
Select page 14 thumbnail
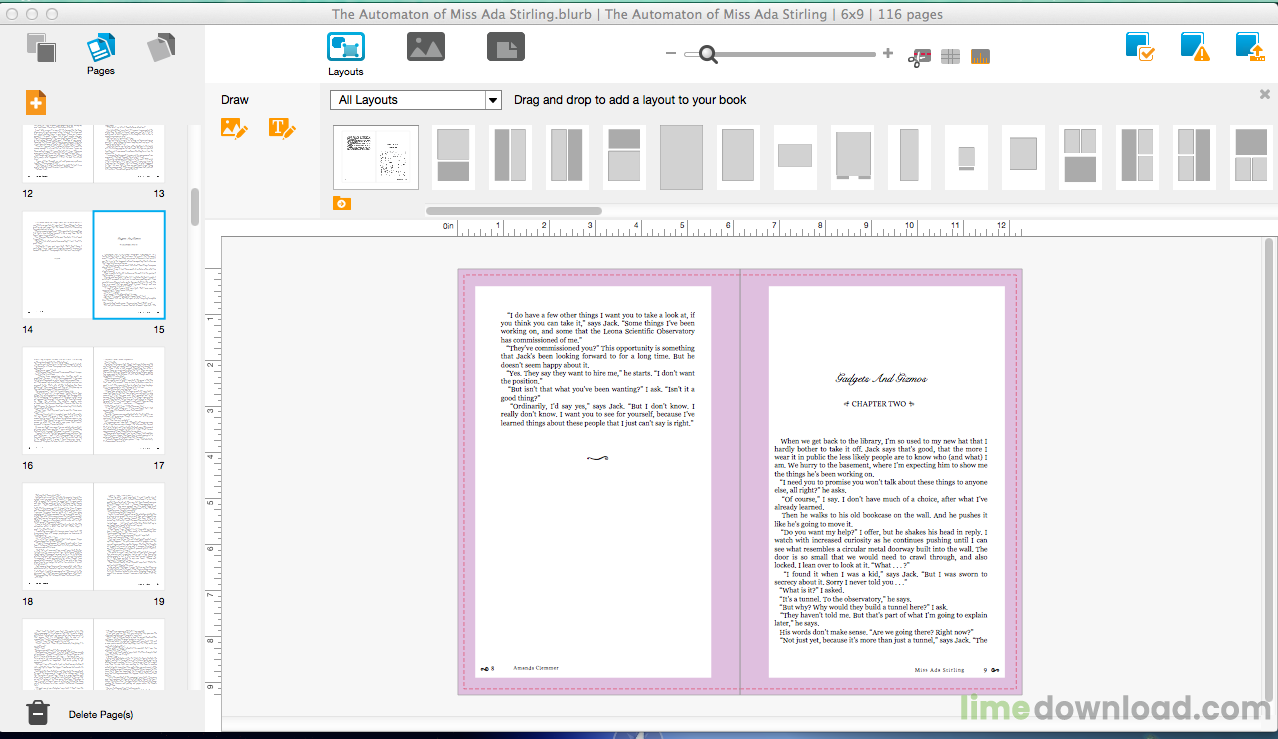58,265
